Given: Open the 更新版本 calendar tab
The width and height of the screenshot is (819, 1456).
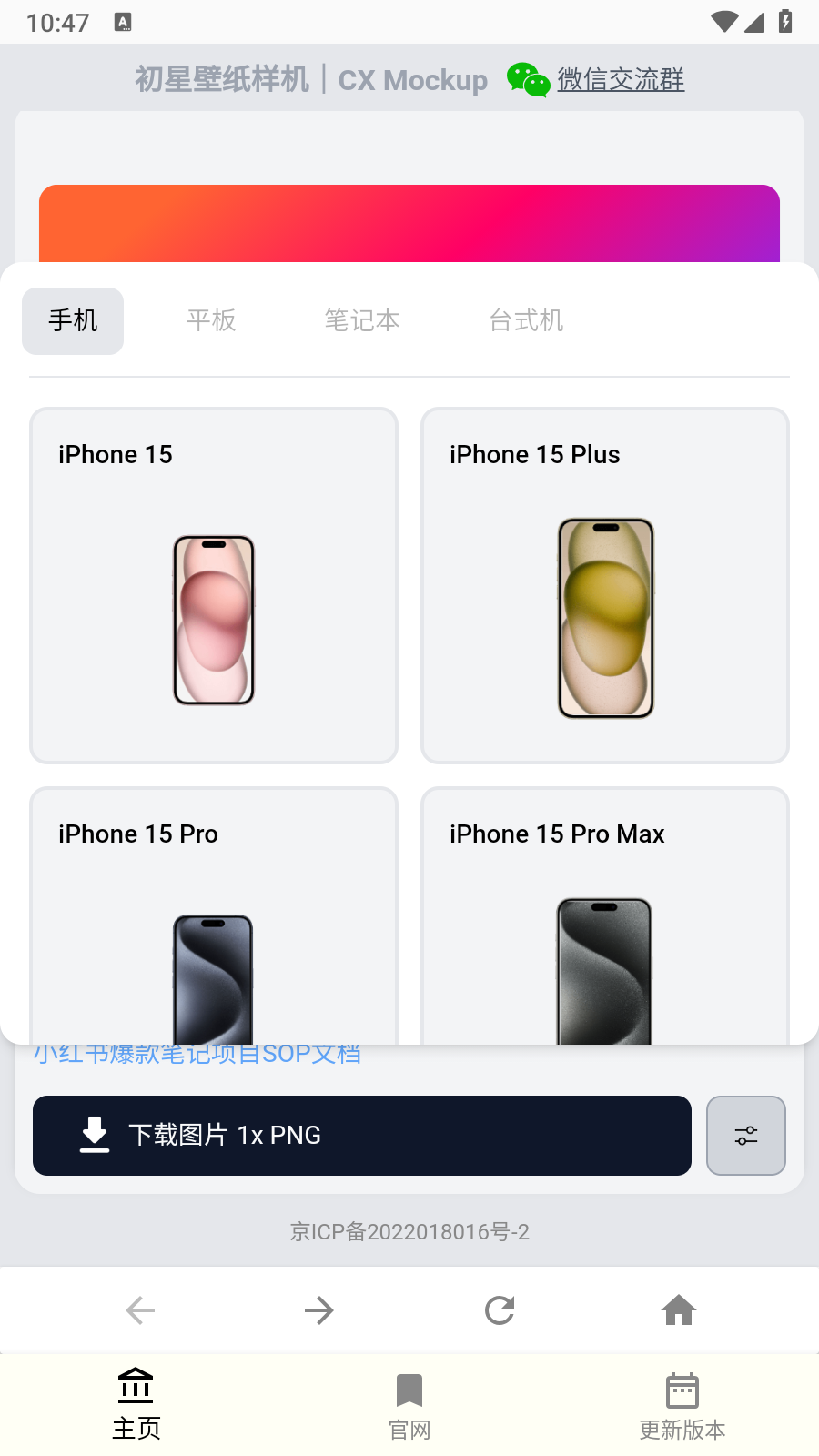Looking at the screenshot, I should tap(682, 1407).
